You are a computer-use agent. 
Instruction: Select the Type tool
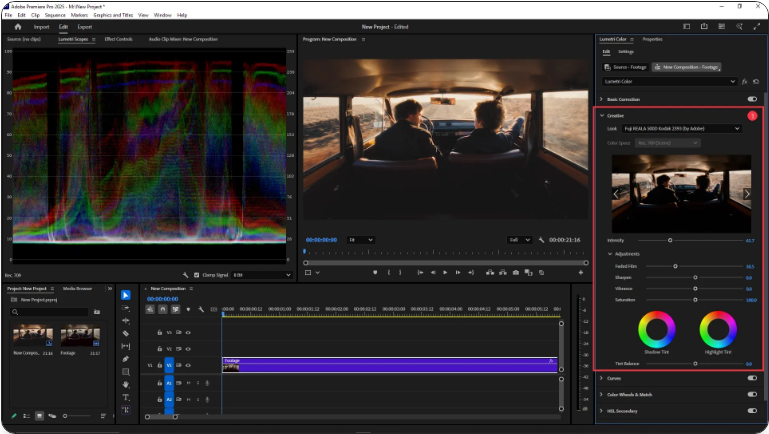click(126, 397)
